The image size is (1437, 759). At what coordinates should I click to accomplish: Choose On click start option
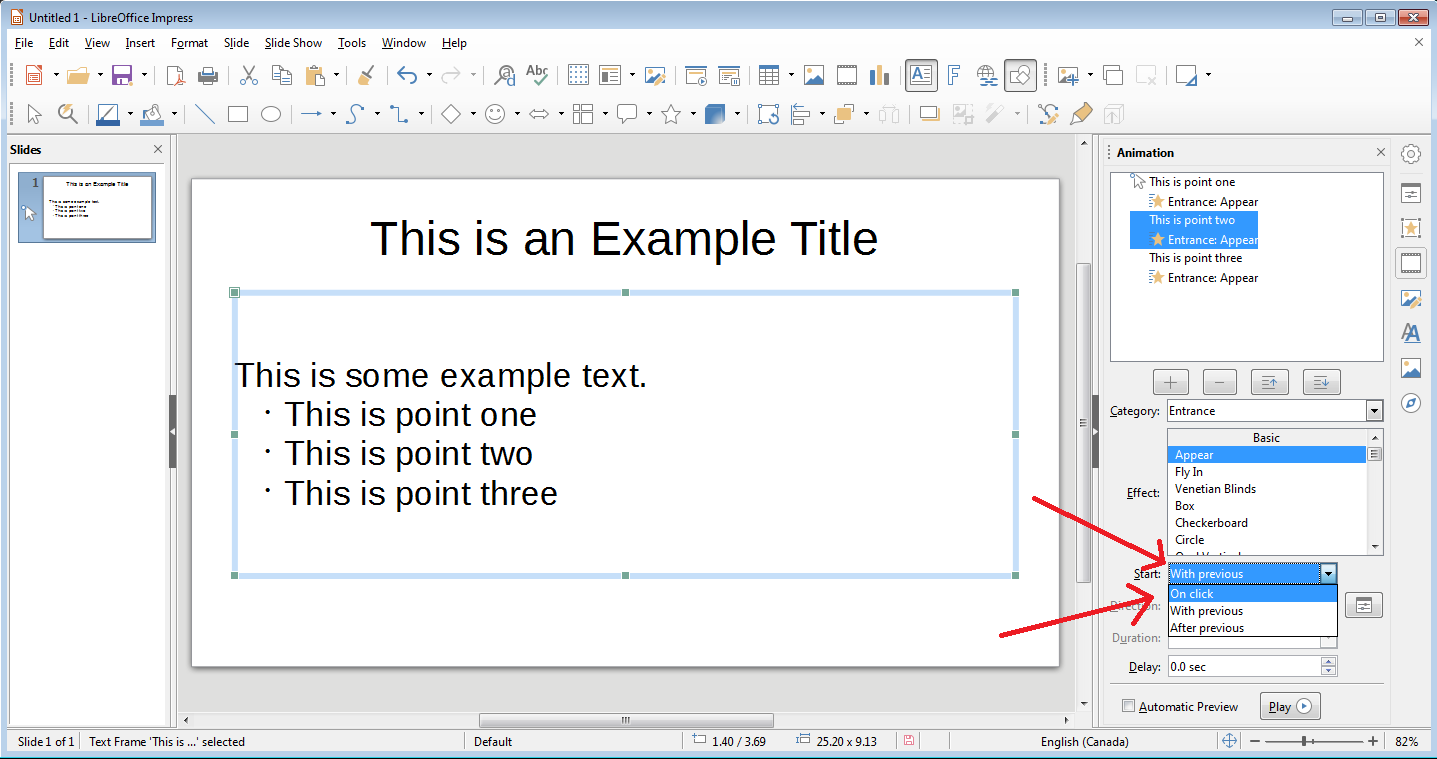pos(1252,594)
